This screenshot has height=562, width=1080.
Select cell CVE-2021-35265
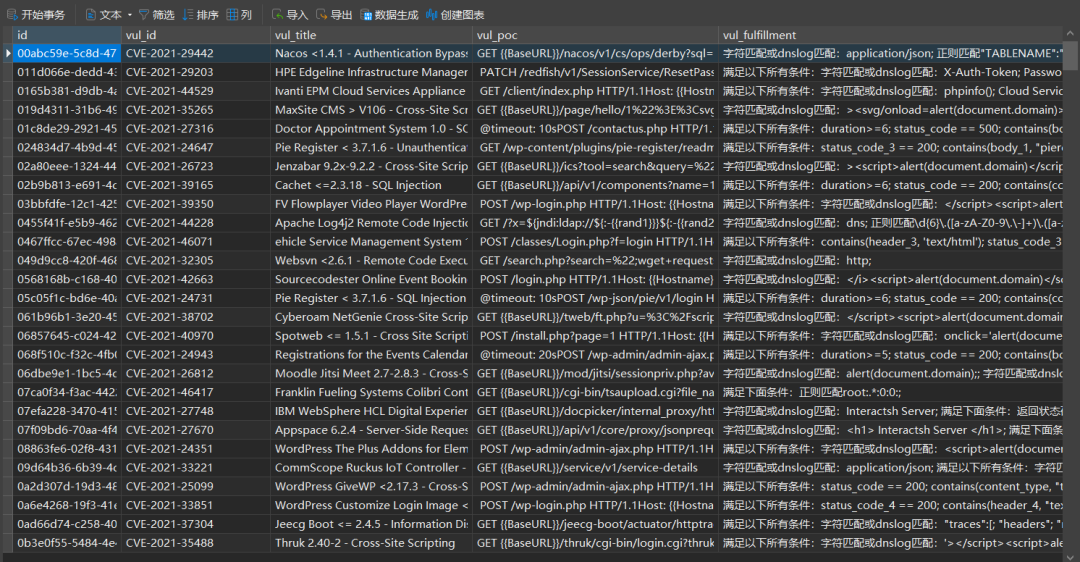tap(196, 110)
